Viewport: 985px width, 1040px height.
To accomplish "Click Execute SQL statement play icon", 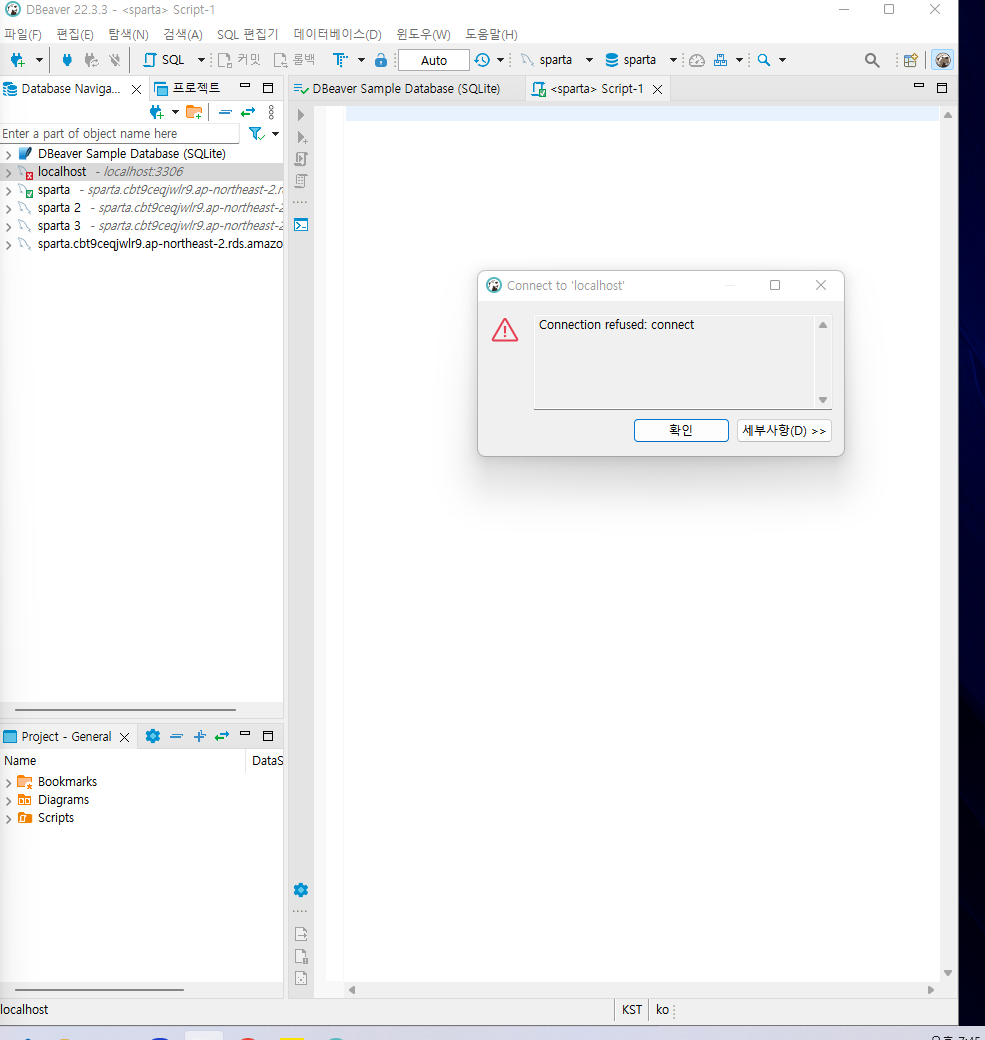I will click(x=300, y=115).
